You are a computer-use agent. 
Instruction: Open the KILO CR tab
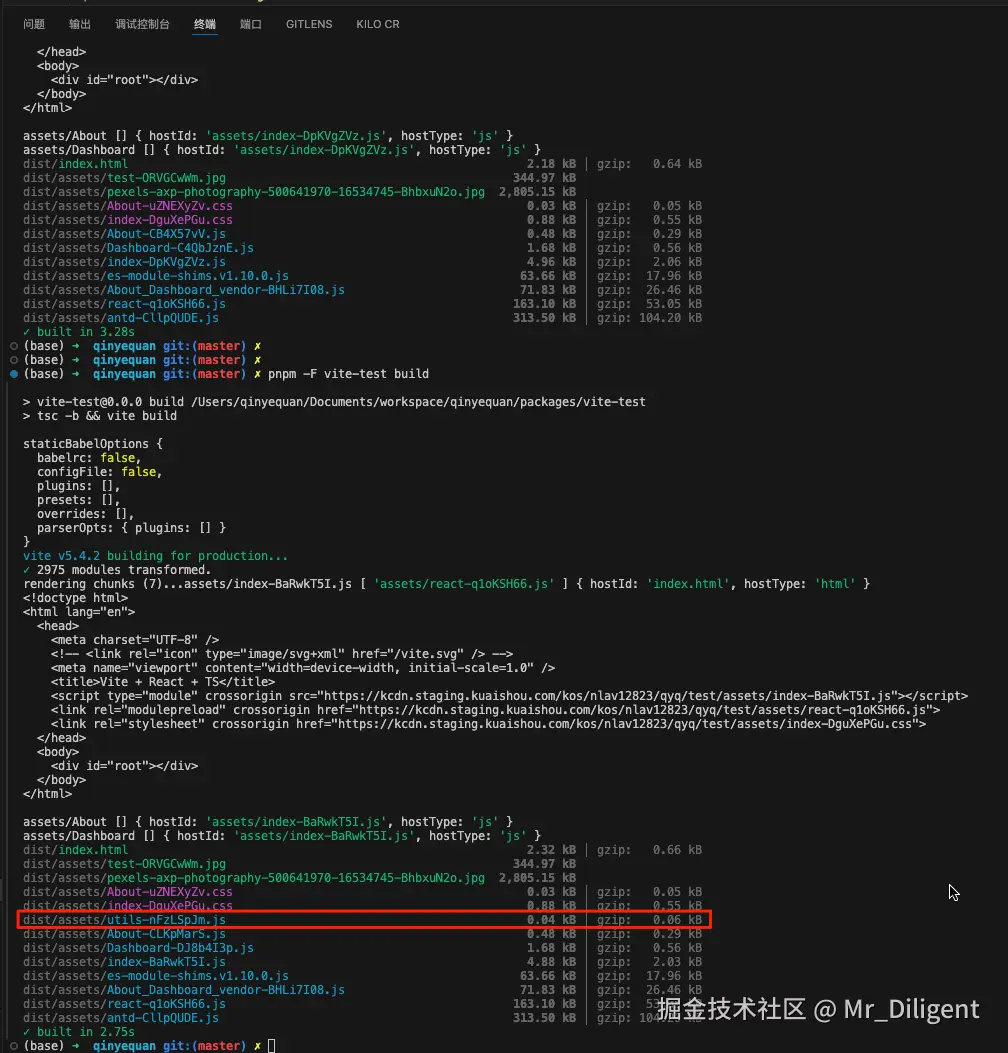[x=377, y=24]
